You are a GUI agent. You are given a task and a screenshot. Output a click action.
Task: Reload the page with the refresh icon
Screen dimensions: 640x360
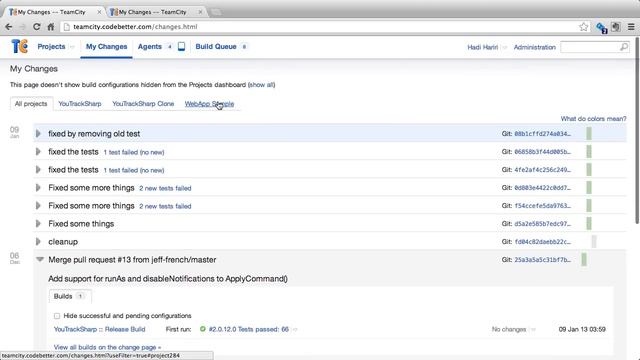point(36,27)
